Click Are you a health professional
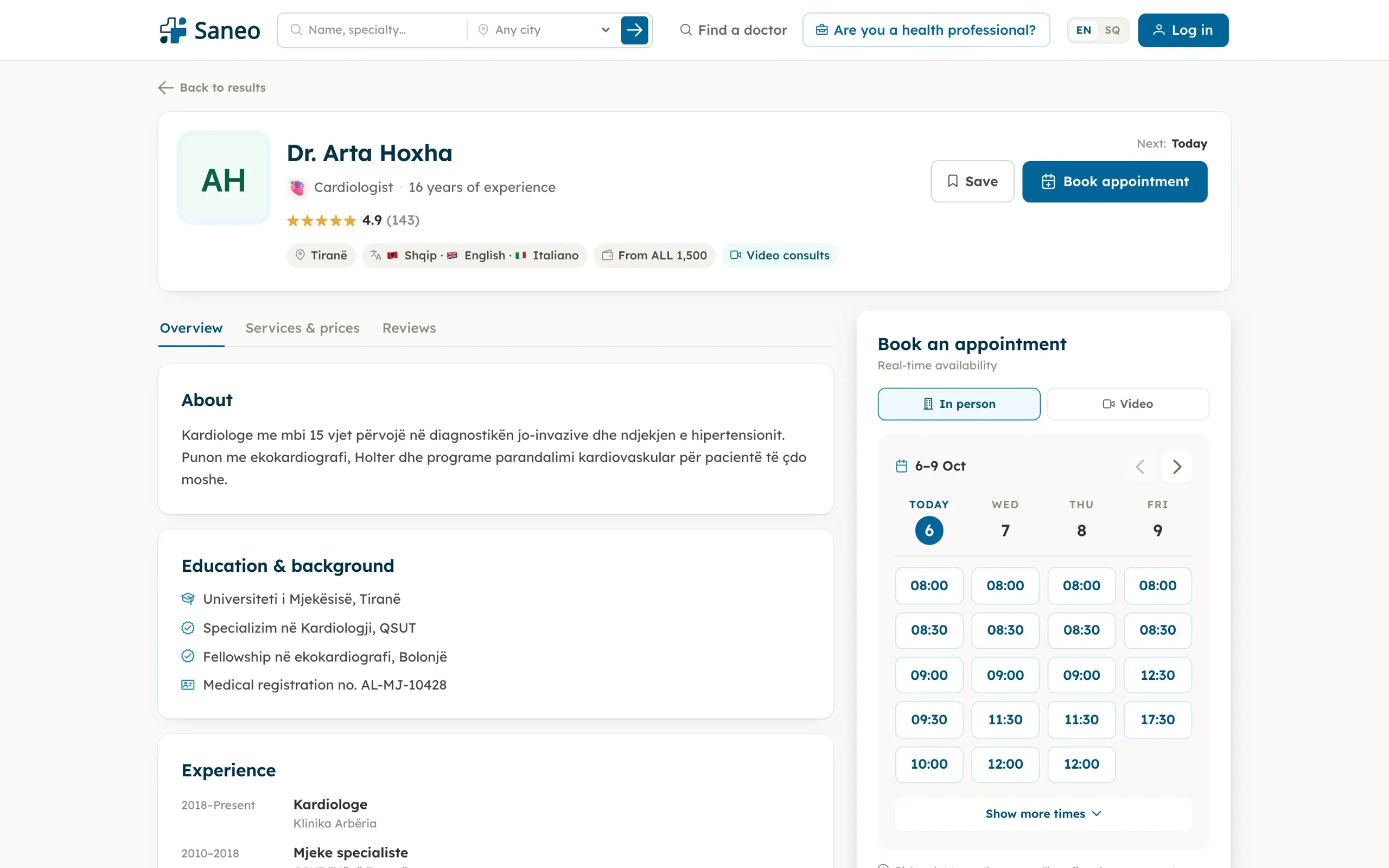The image size is (1389, 868). [926, 30]
